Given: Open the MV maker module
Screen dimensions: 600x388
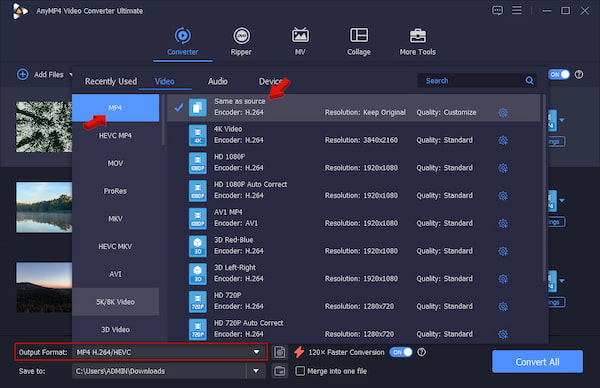Looking at the screenshot, I should tap(300, 42).
